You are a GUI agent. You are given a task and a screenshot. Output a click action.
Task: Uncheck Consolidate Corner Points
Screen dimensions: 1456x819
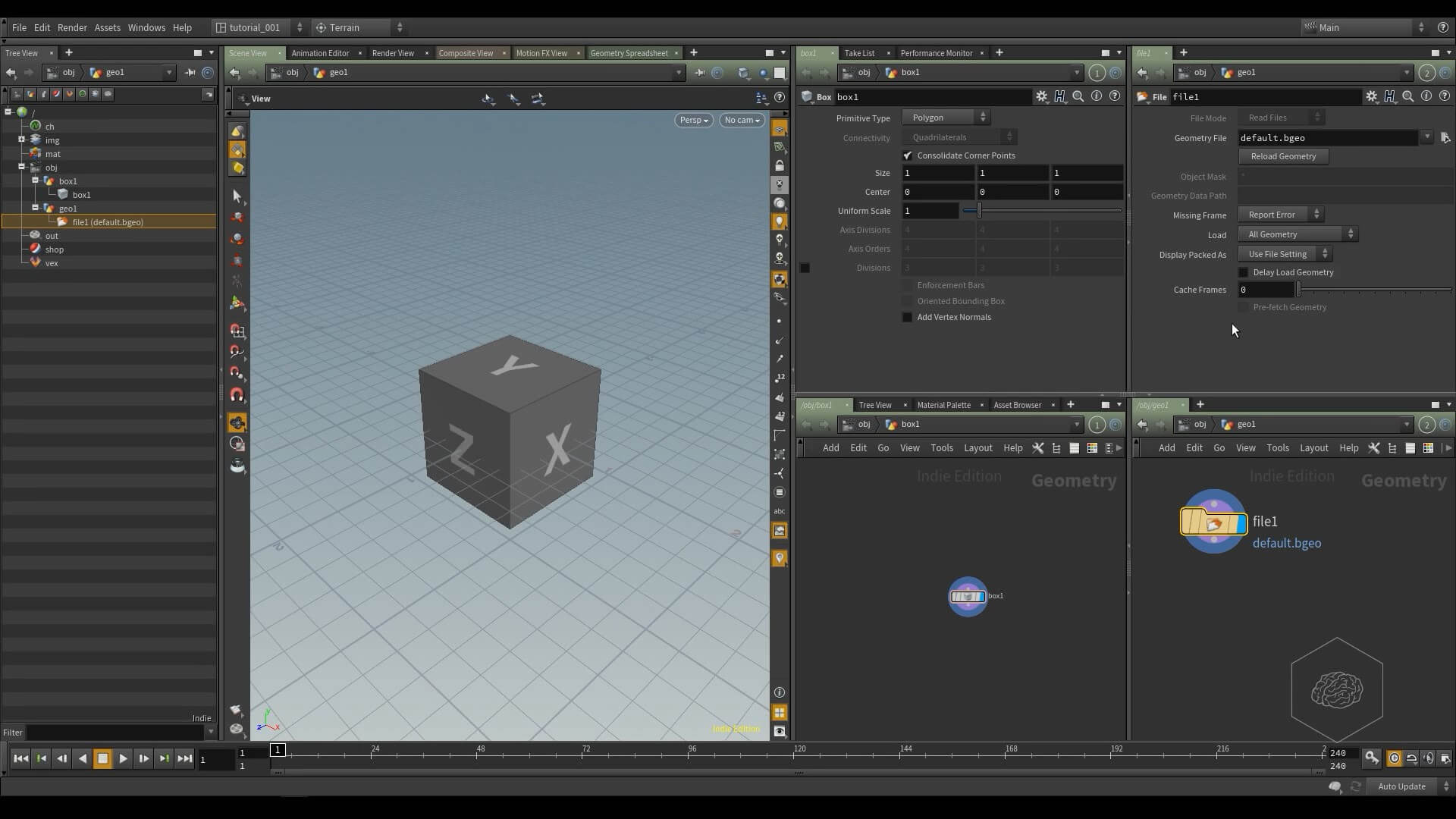(908, 155)
